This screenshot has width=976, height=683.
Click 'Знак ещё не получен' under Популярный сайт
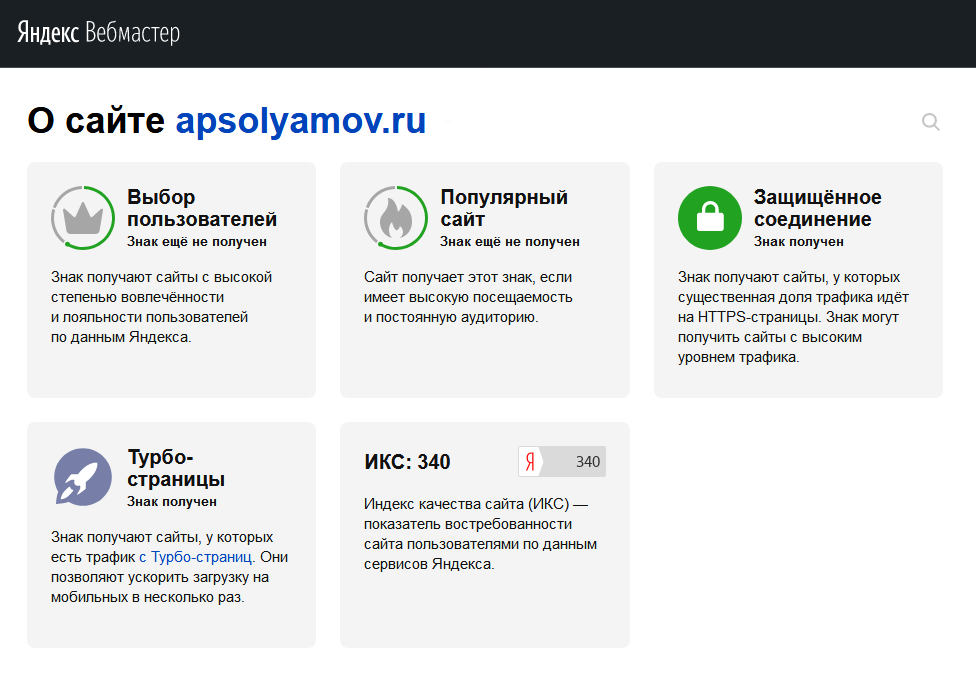pos(510,242)
